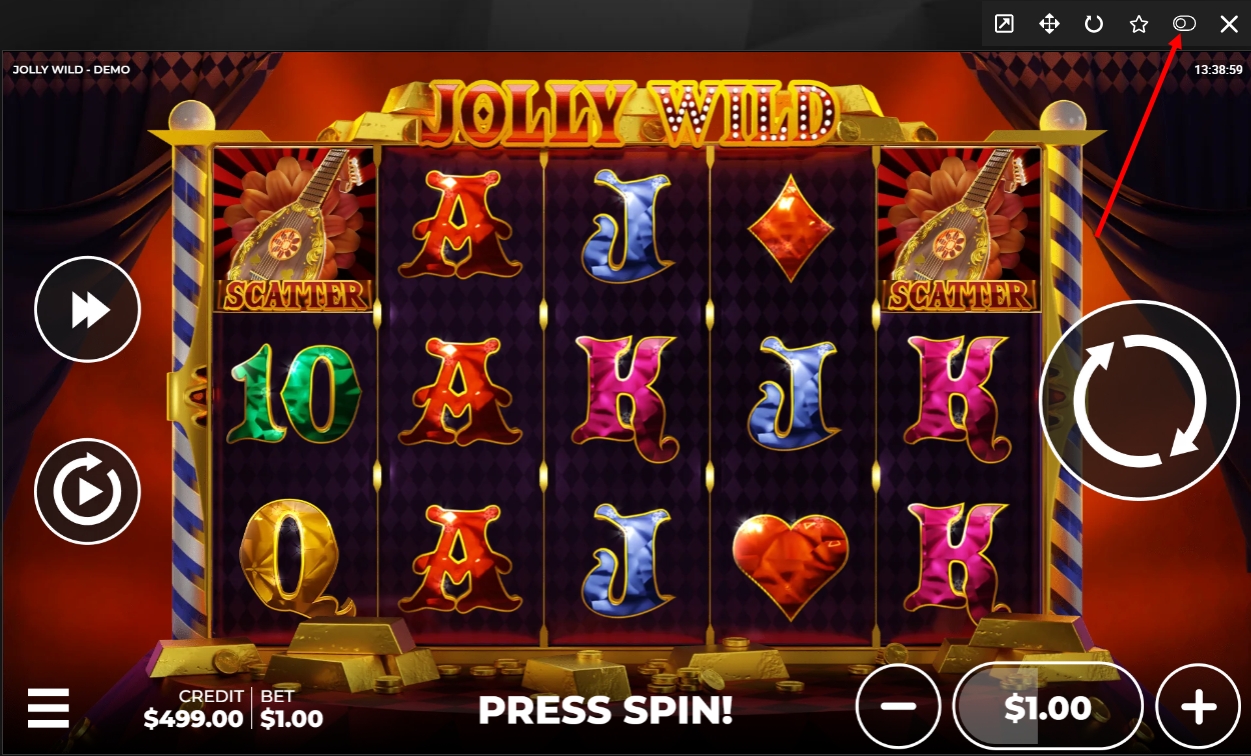Add the game to favorites with the star icon
1251x756 pixels.
click(1139, 24)
